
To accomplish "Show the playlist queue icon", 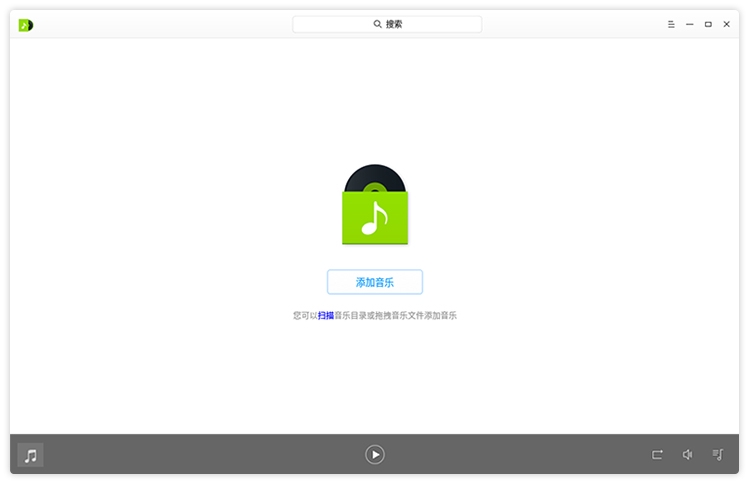I will click(x=718, y=454).
